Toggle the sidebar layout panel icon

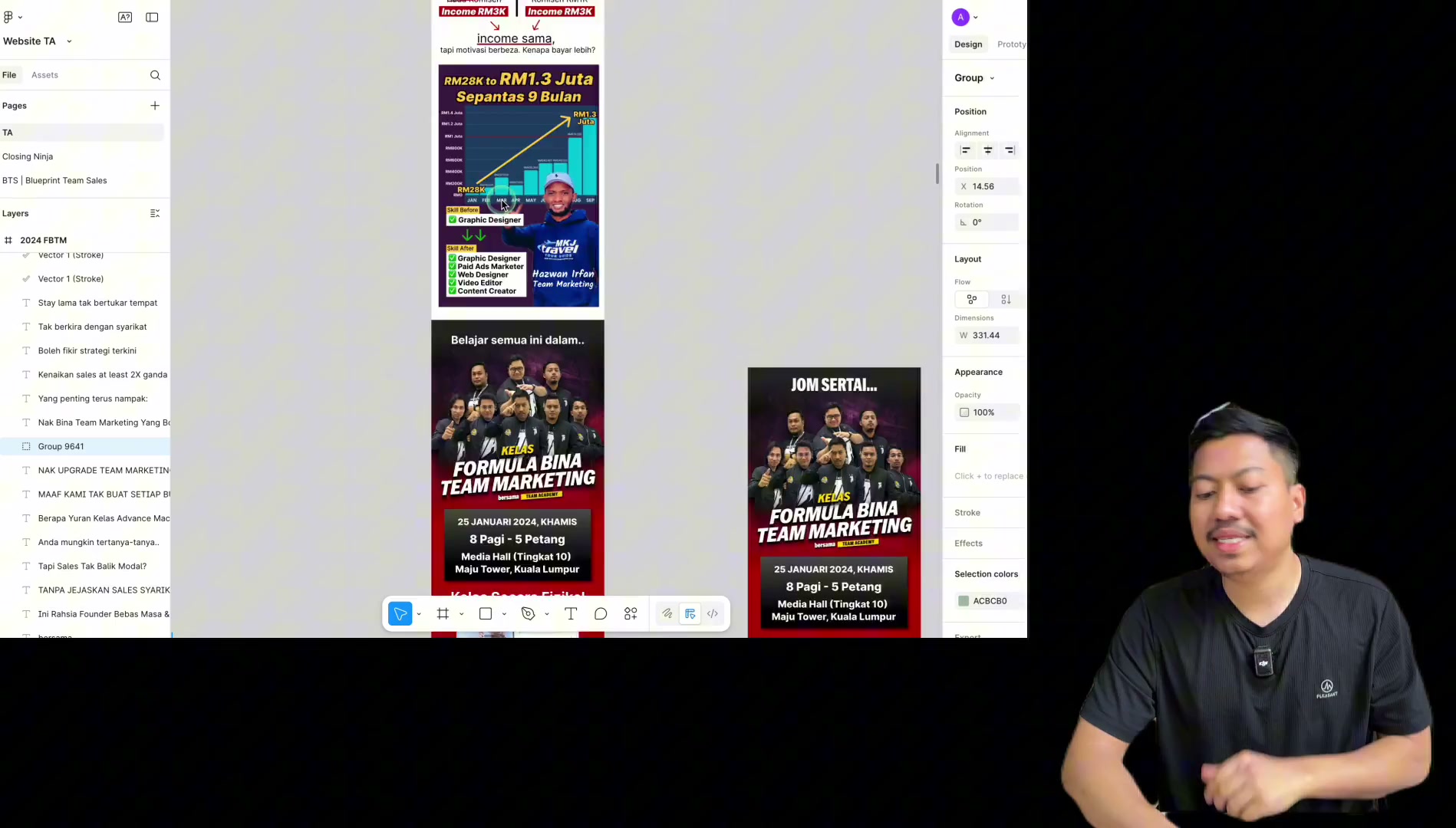[x=152, y=17]
